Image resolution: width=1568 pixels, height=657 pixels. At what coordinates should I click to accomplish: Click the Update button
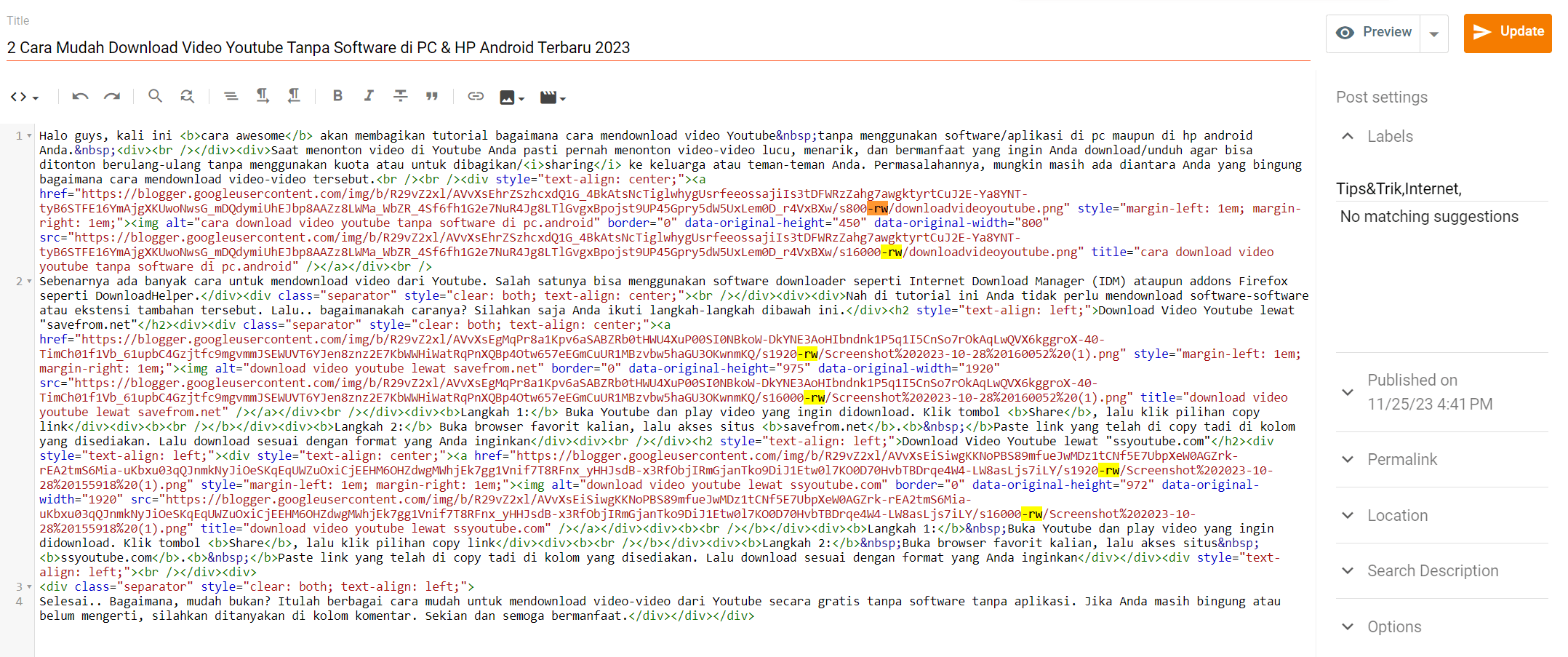point(1508,33)
